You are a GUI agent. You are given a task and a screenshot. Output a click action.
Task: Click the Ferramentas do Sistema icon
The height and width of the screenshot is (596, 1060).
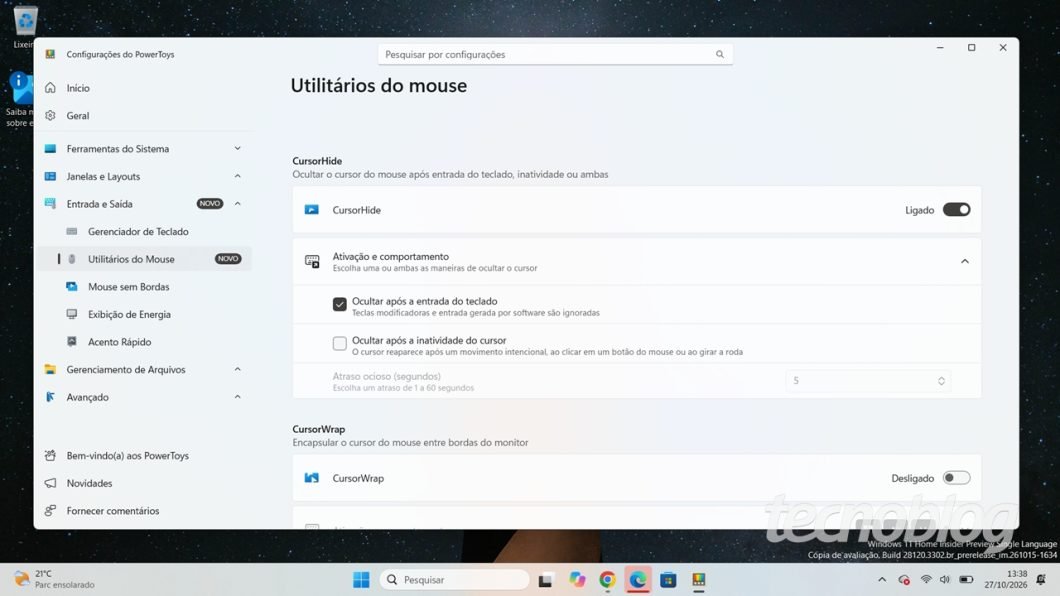(50, 149)
